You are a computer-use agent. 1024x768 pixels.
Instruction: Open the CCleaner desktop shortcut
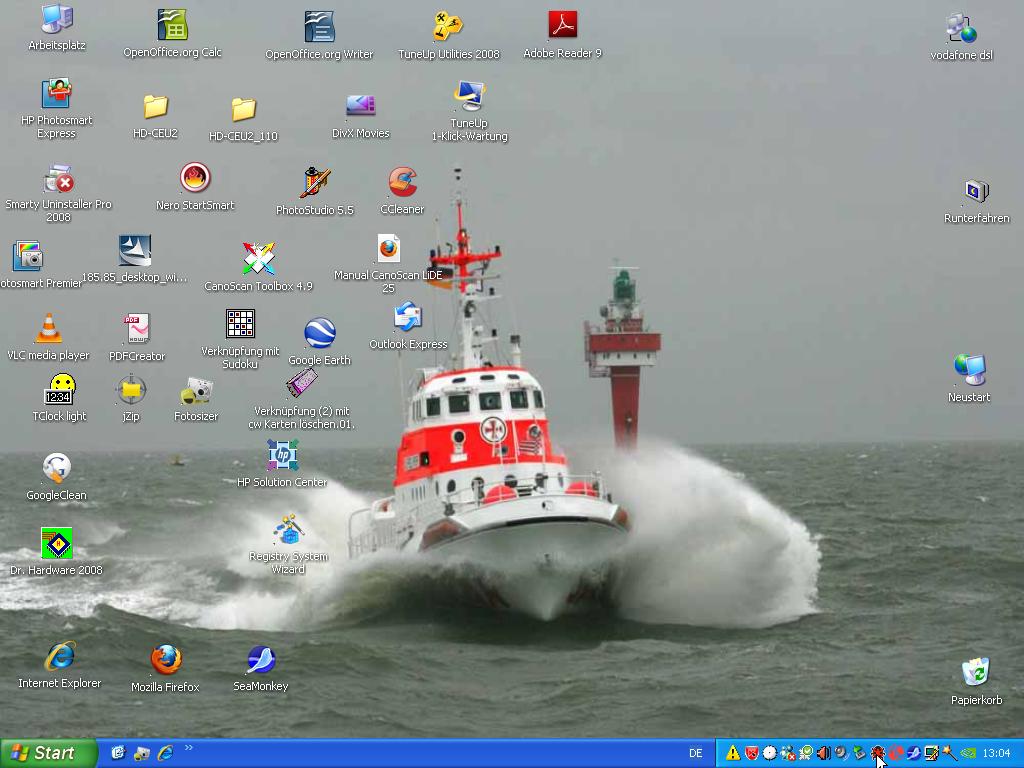pos(402,183)
